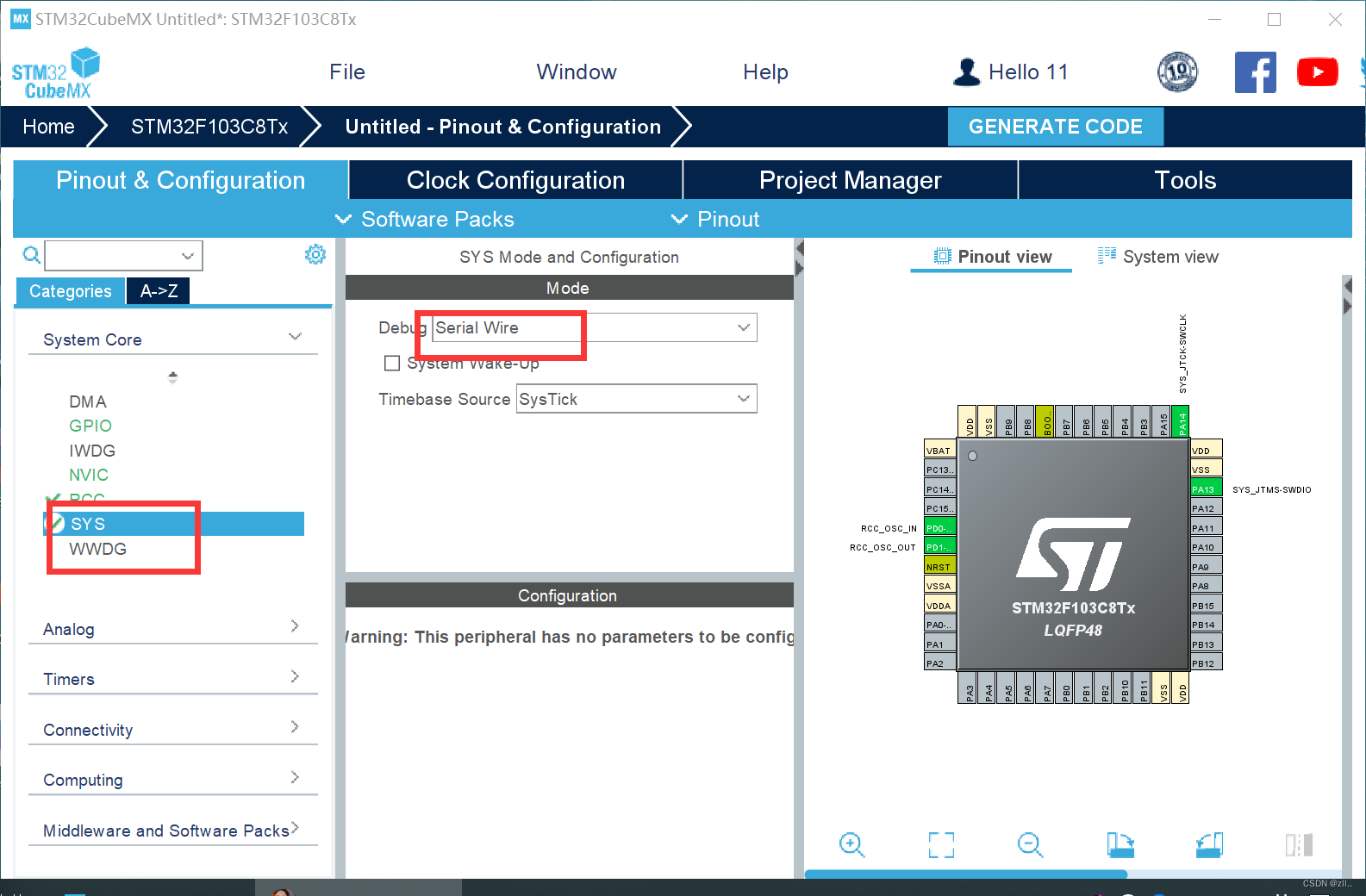Image resolution: width=1366 pixels, height=896 pixels.
Task: Fit the chip to the view
Action: tap(941, 844)
